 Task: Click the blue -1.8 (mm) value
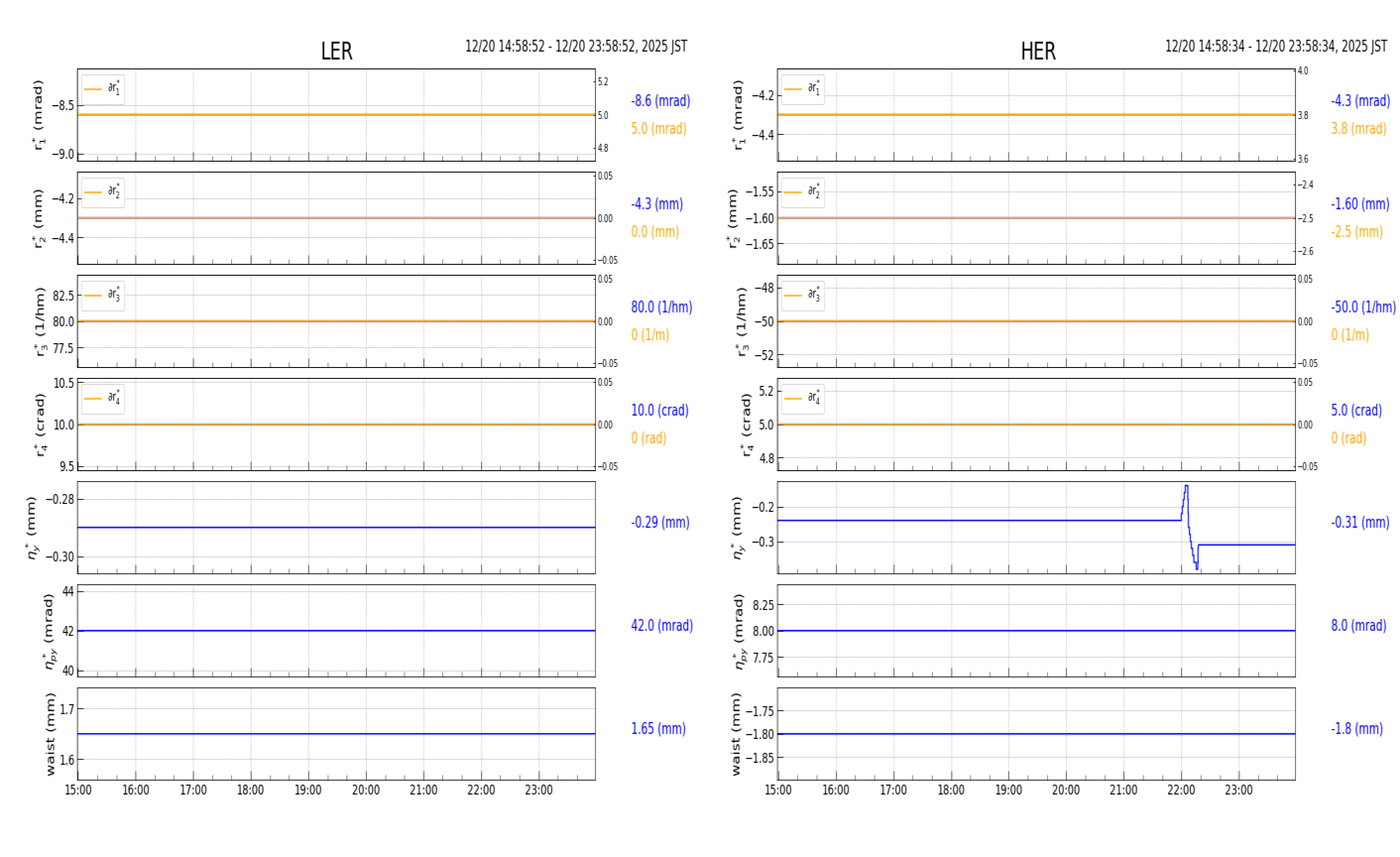coord(1356,729)
